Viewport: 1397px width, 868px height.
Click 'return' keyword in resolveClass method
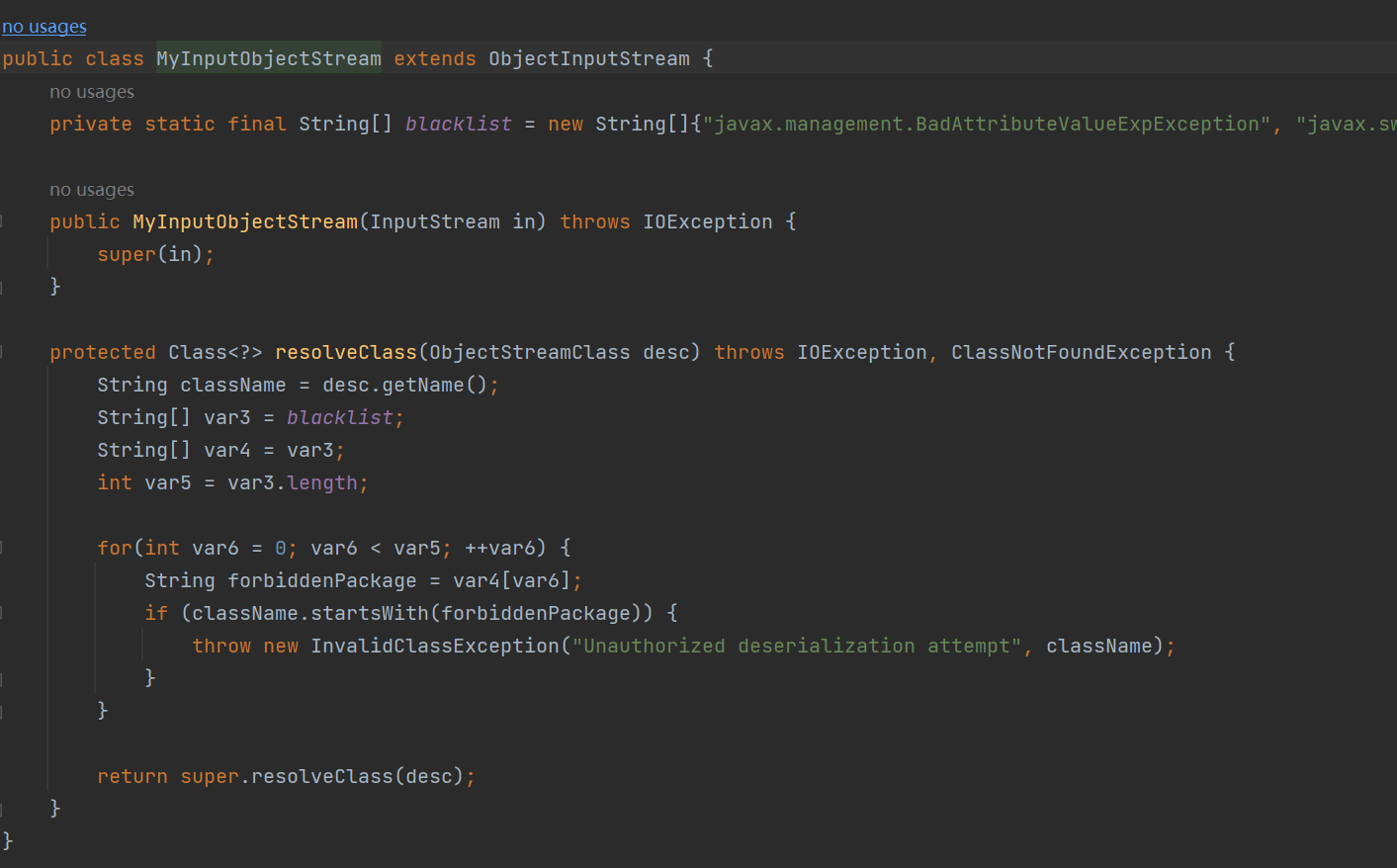tap(132, 776)
